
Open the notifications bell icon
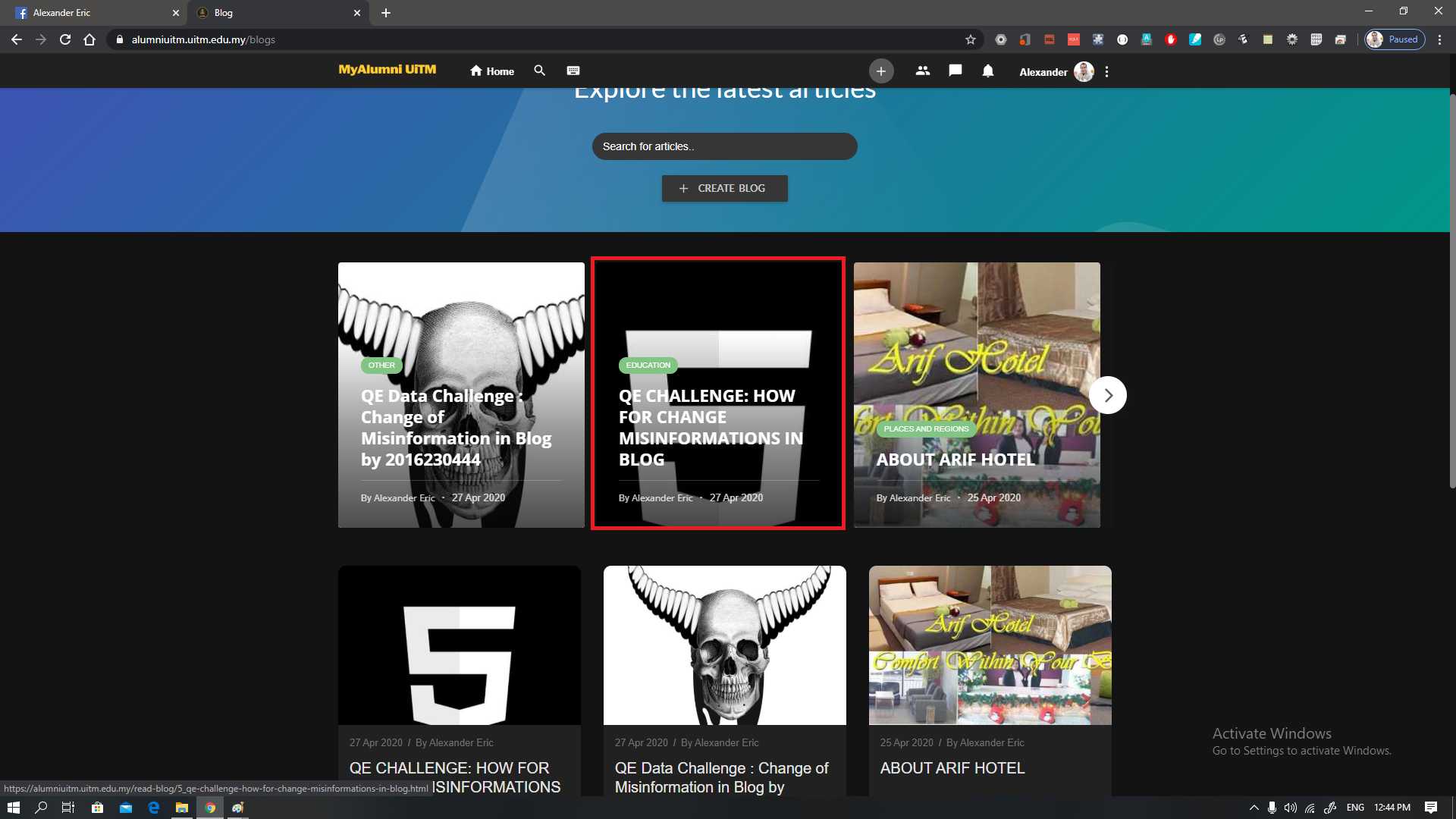pyautogui.click(x=987, y=71)
